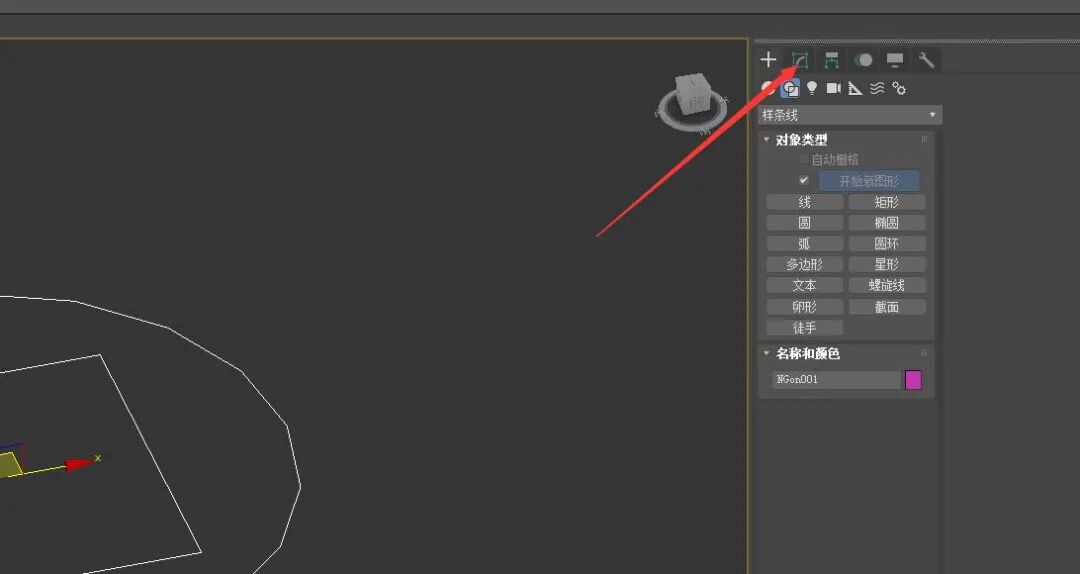Open the 样条线 shape type dropdown
This screenshot has width=1080, height=574.
[850, 115]
